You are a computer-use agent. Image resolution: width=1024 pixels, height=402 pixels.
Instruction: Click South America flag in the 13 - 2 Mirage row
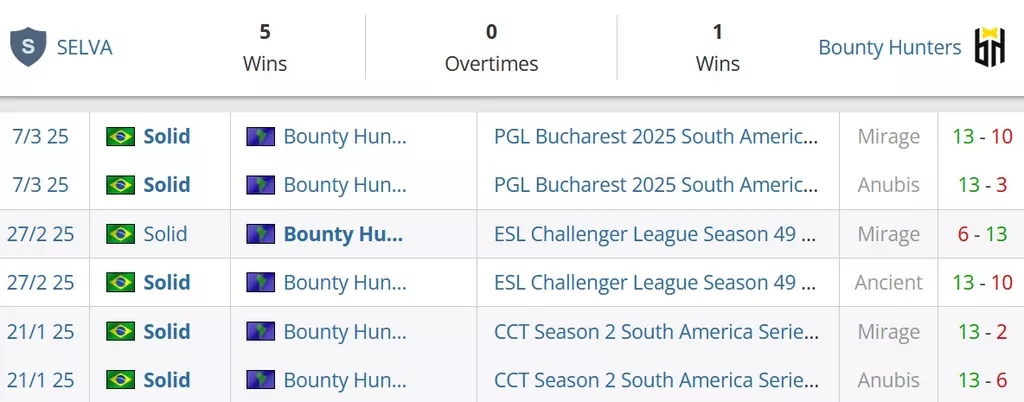[x=260, y=332]
